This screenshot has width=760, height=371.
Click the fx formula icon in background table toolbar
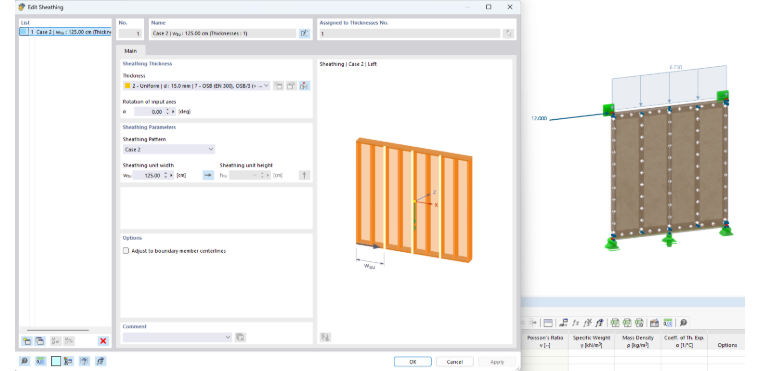point(576,323)
